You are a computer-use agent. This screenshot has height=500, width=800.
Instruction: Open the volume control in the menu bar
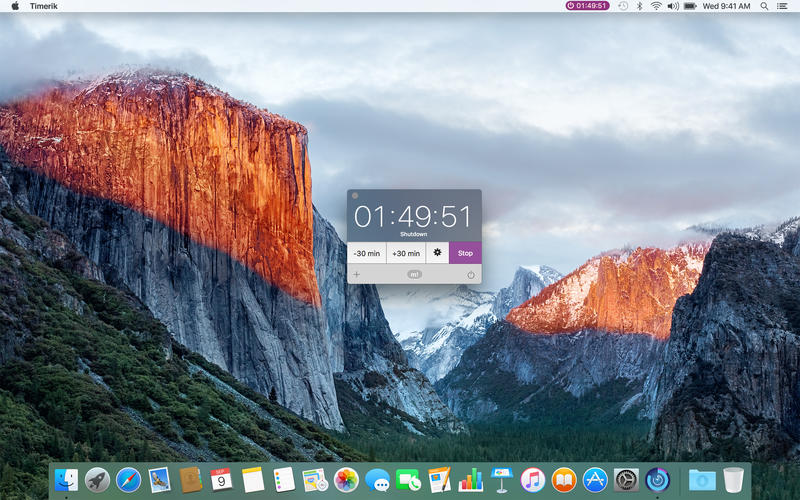673,6
